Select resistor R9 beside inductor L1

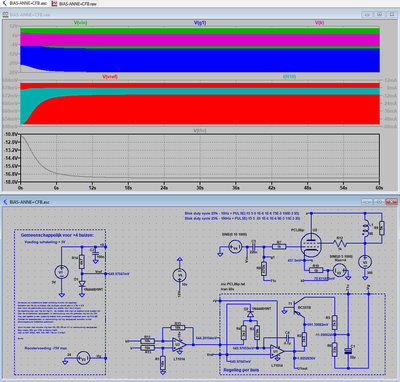(x=382, y=229)
